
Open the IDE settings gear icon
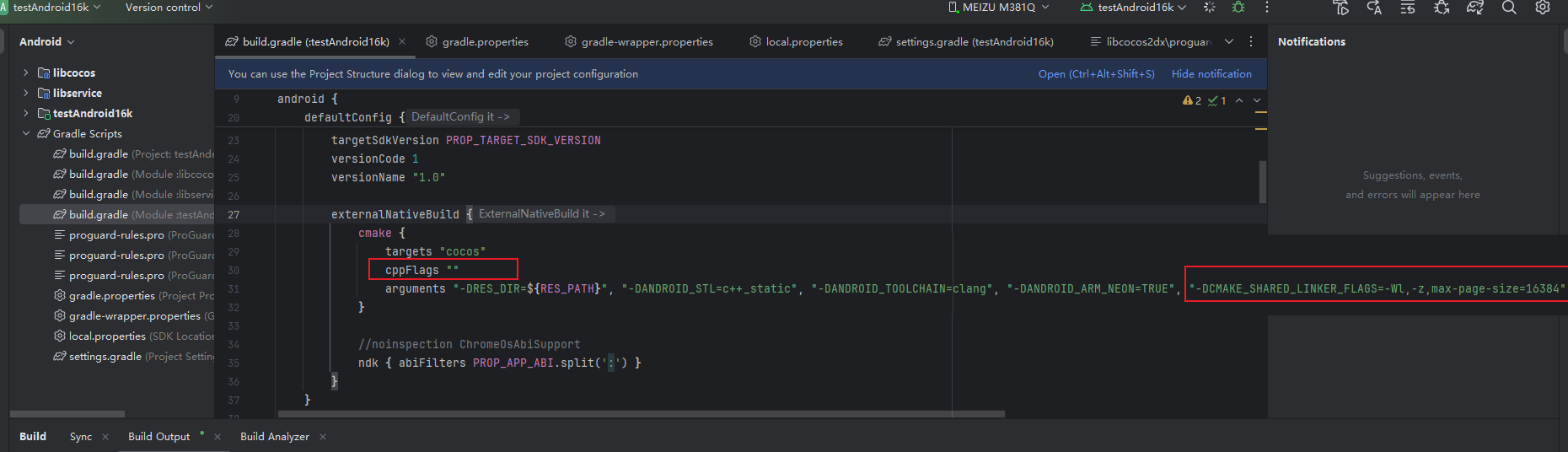click(1543, 8)
